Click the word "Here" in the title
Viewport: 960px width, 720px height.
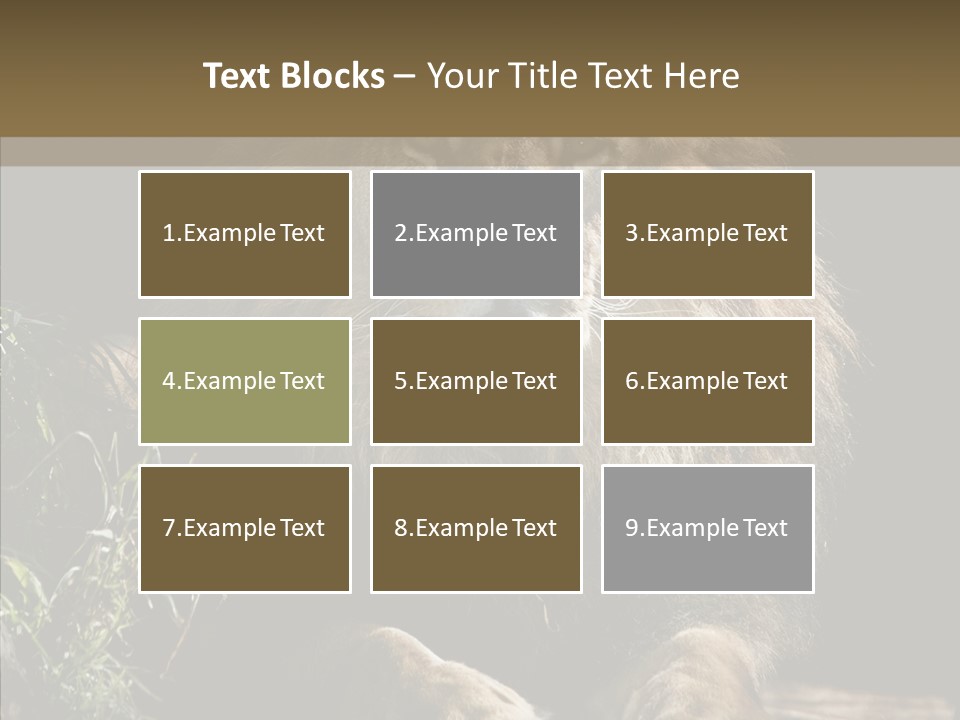coord(702,76)
